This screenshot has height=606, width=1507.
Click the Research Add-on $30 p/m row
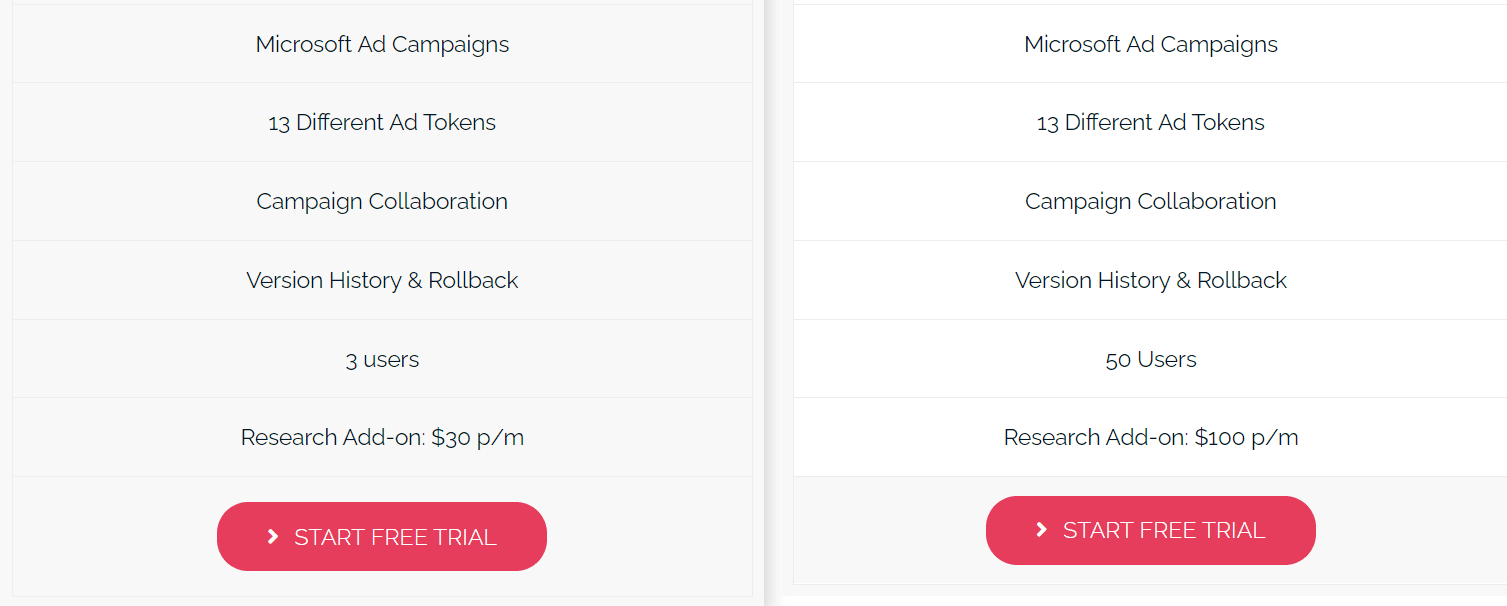click(382, 437)
